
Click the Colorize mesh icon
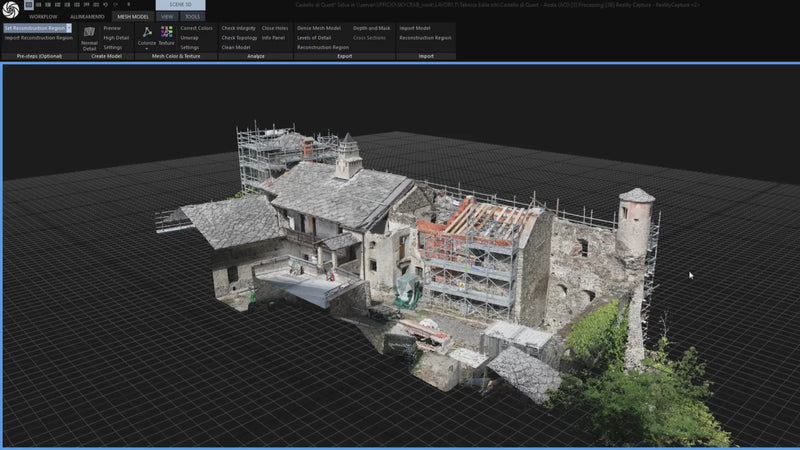[x=146, y=33]
